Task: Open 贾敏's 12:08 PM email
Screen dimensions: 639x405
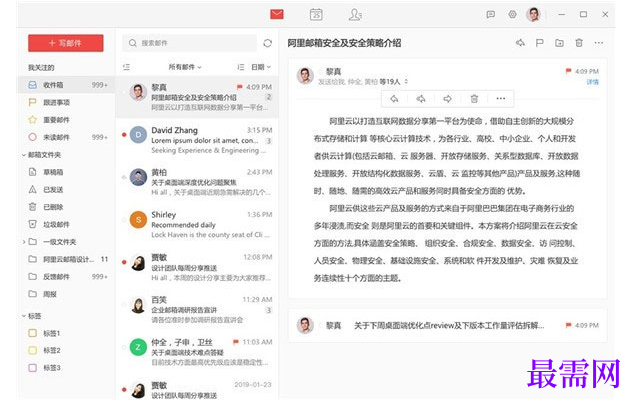Action: coord(197,267)
